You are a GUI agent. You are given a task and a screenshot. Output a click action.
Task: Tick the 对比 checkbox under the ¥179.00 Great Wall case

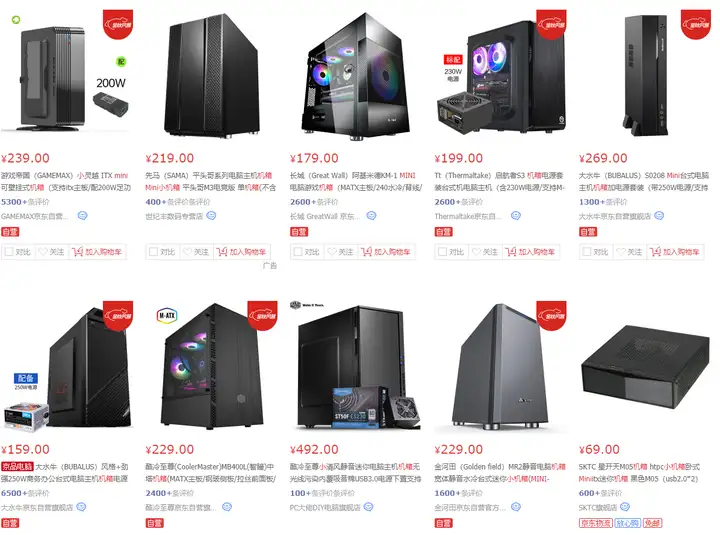click(298, 252)
